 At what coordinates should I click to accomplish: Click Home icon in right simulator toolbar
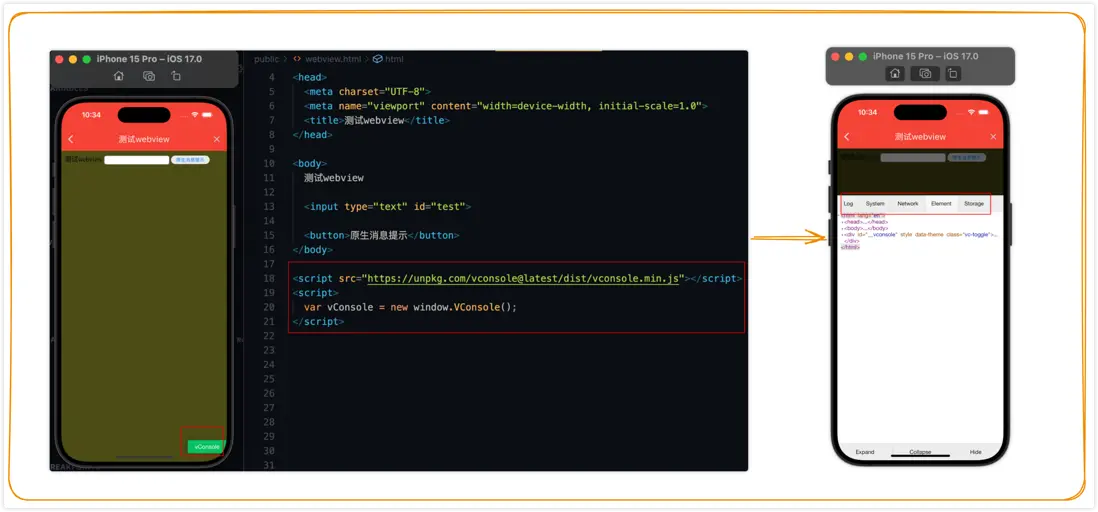coord(895,74)
